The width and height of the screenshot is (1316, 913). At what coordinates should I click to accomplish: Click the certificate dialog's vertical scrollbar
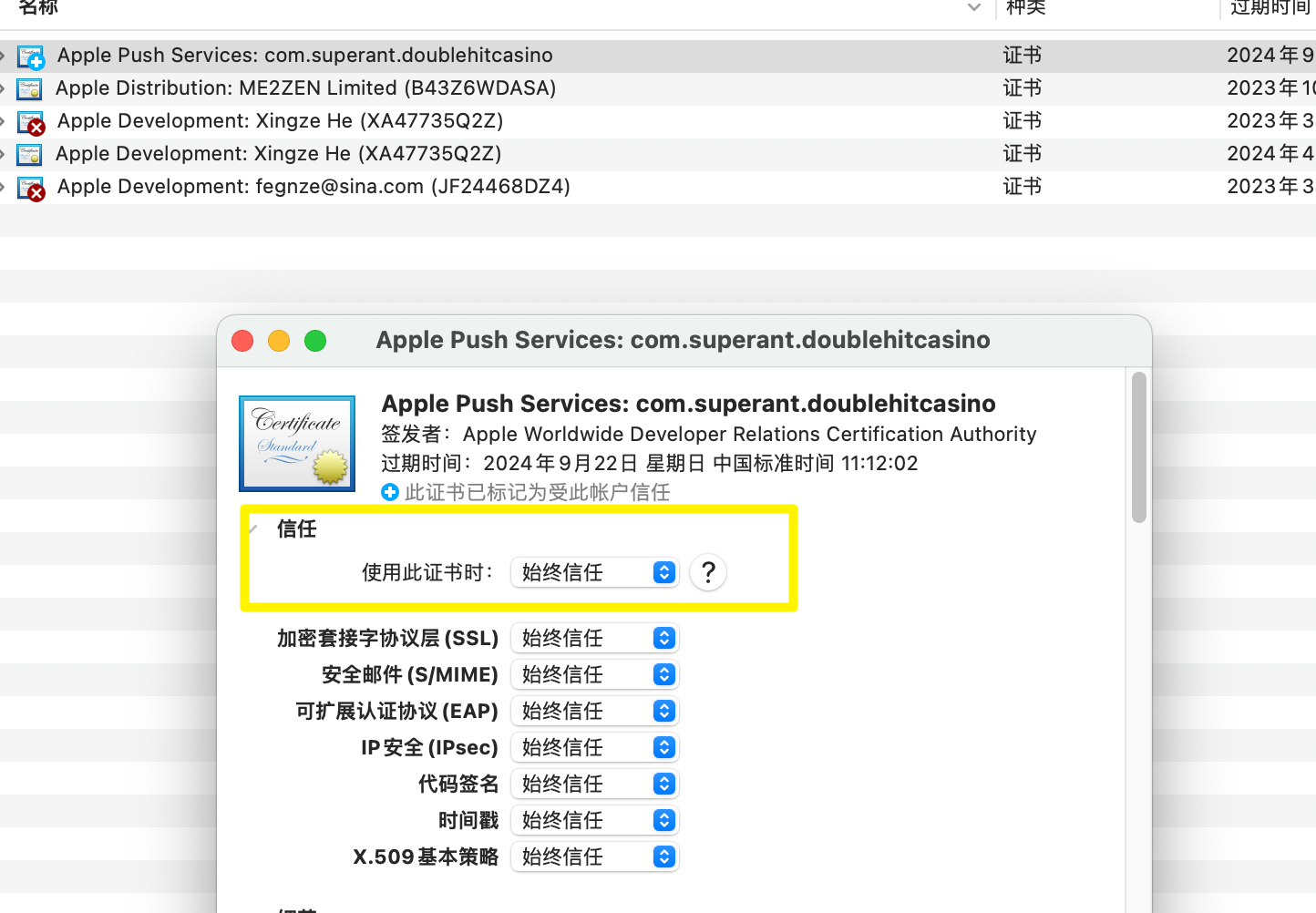pos(1138,446)
